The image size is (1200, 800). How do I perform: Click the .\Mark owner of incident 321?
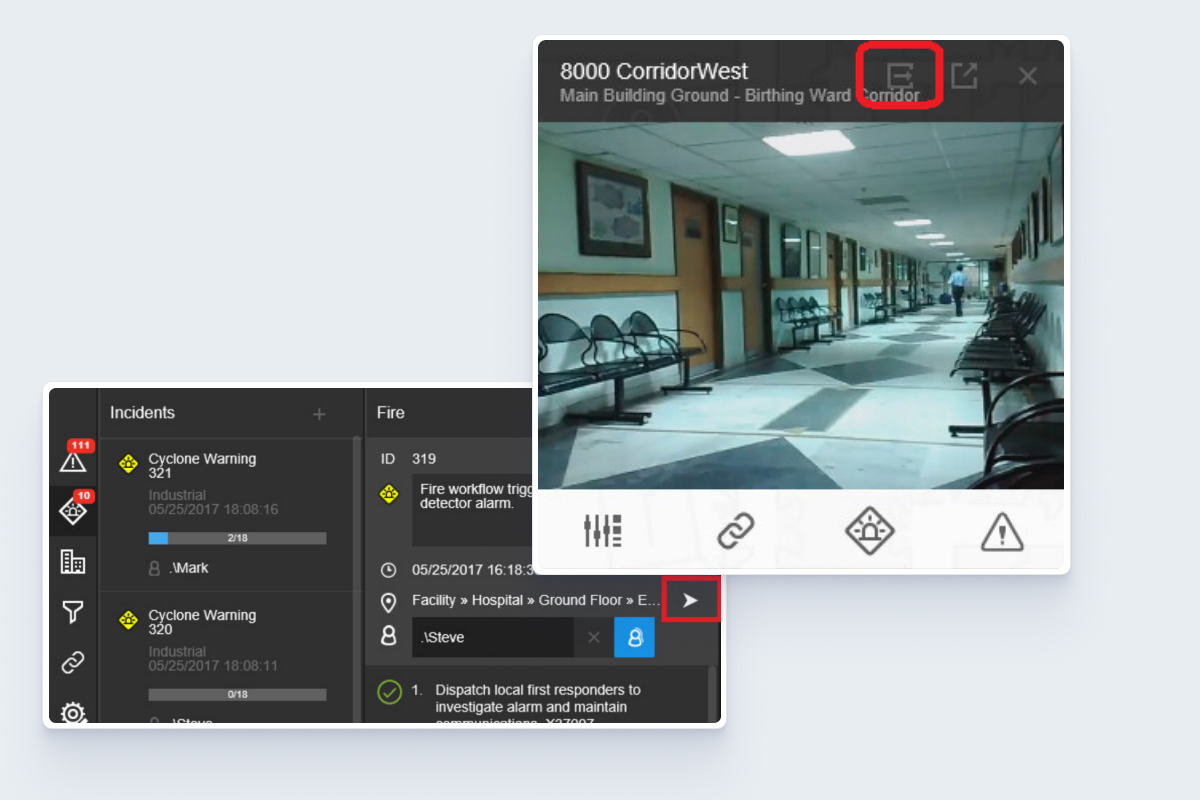click(189, 568)
